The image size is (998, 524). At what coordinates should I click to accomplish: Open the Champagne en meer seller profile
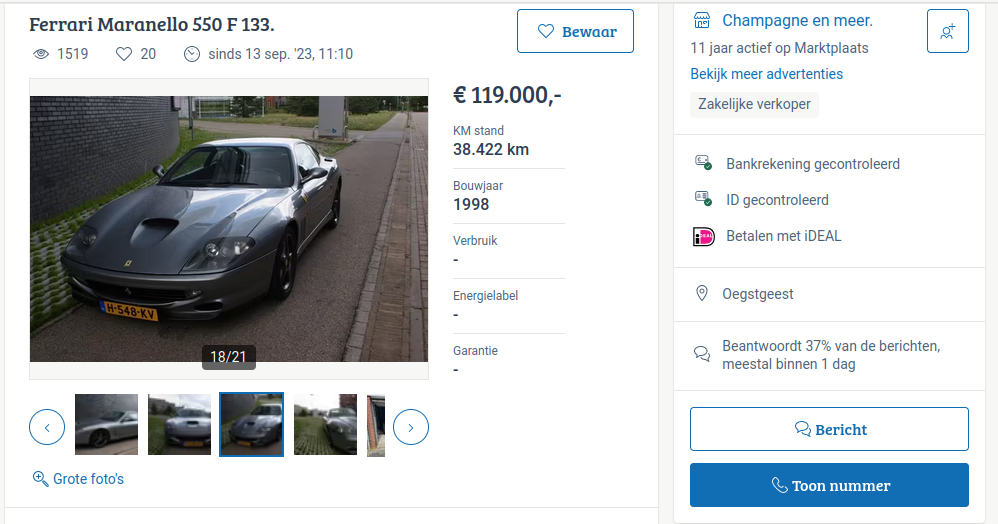click(797, 21)
